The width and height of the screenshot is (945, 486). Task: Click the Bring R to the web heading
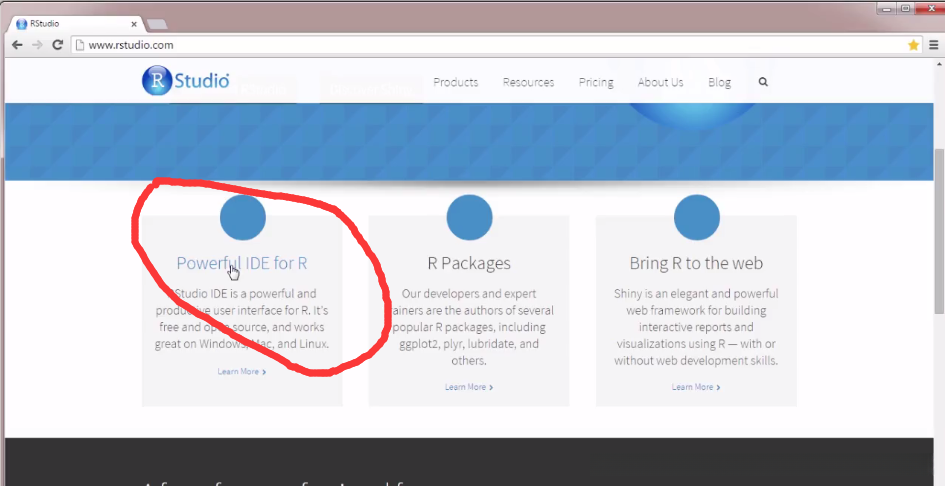click(x=696, y=263)
